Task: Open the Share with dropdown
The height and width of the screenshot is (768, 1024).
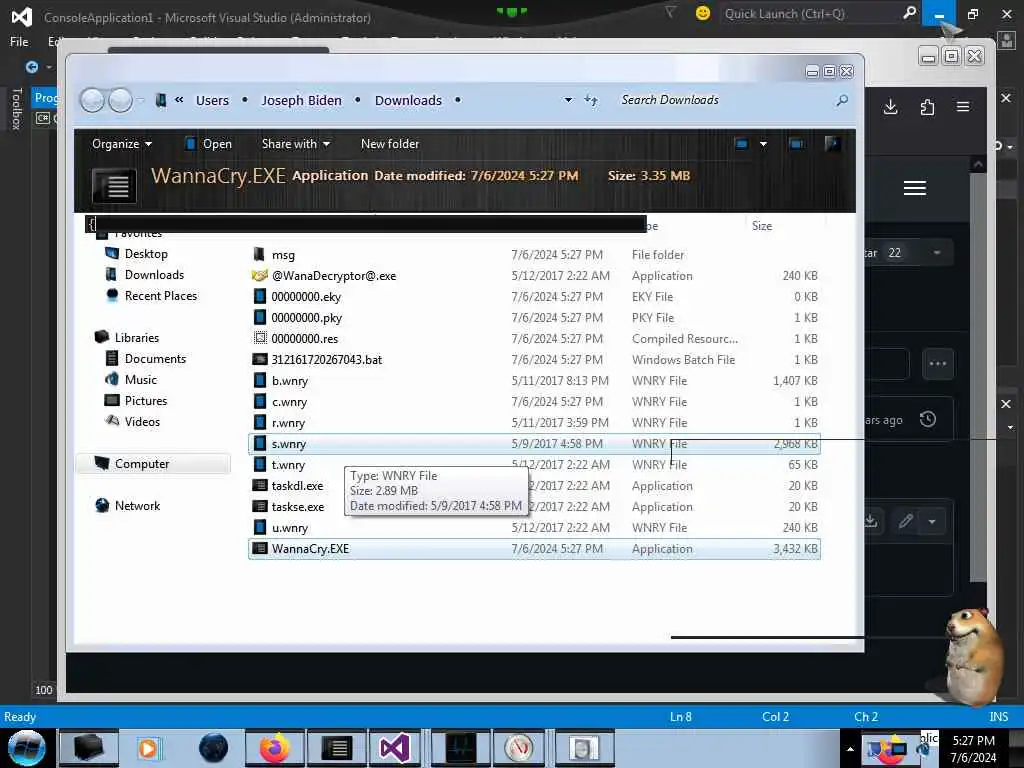Action: pyautogui.click(x=295, y=144)
